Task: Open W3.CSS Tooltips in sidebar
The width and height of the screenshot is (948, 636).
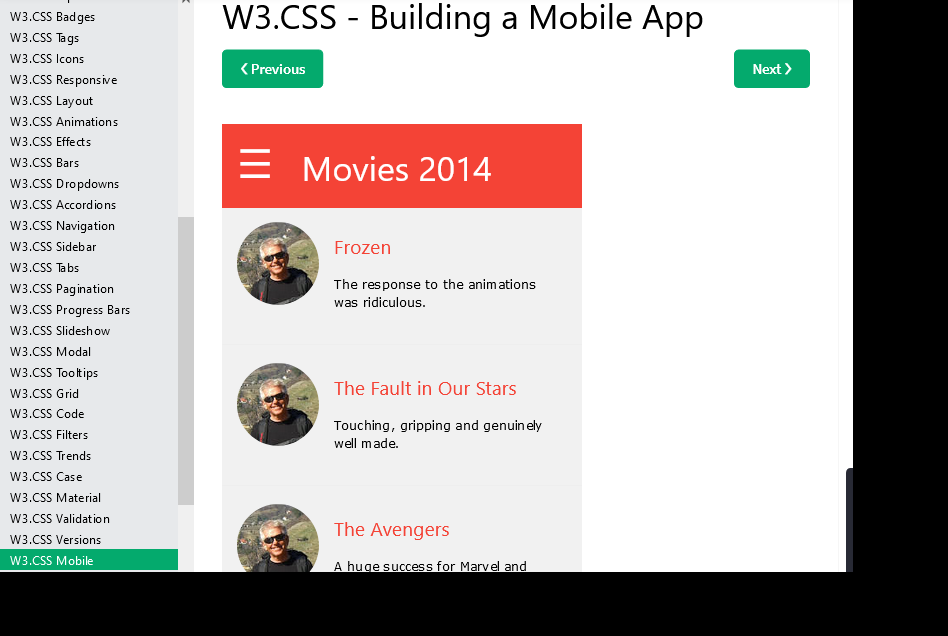Action: (89, 373)
